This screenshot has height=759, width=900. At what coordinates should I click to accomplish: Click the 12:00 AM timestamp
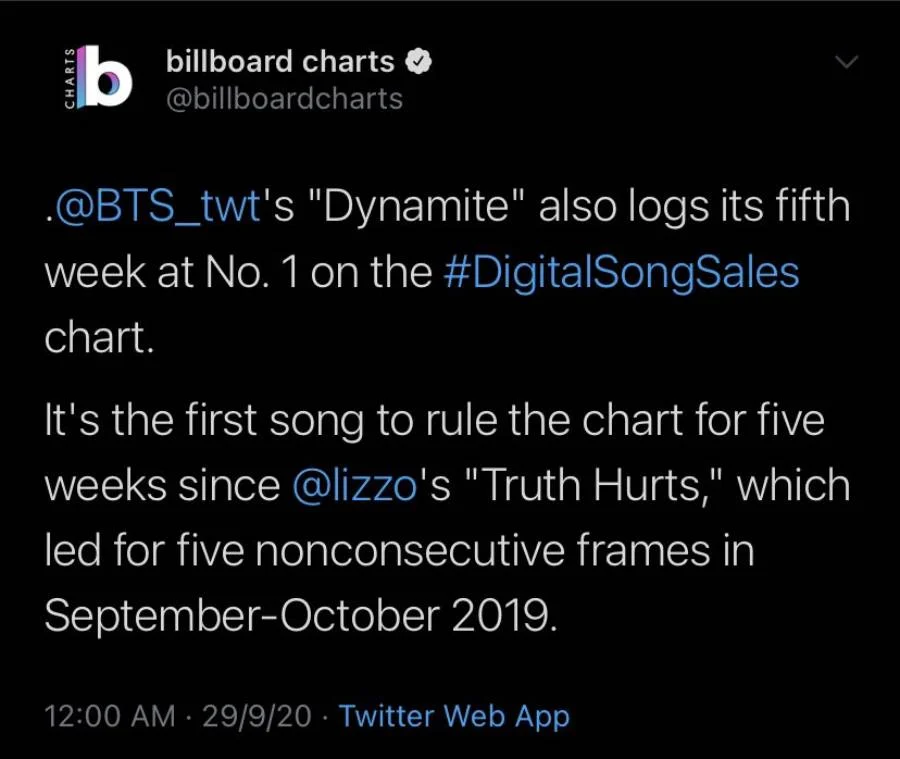point(113,716)
